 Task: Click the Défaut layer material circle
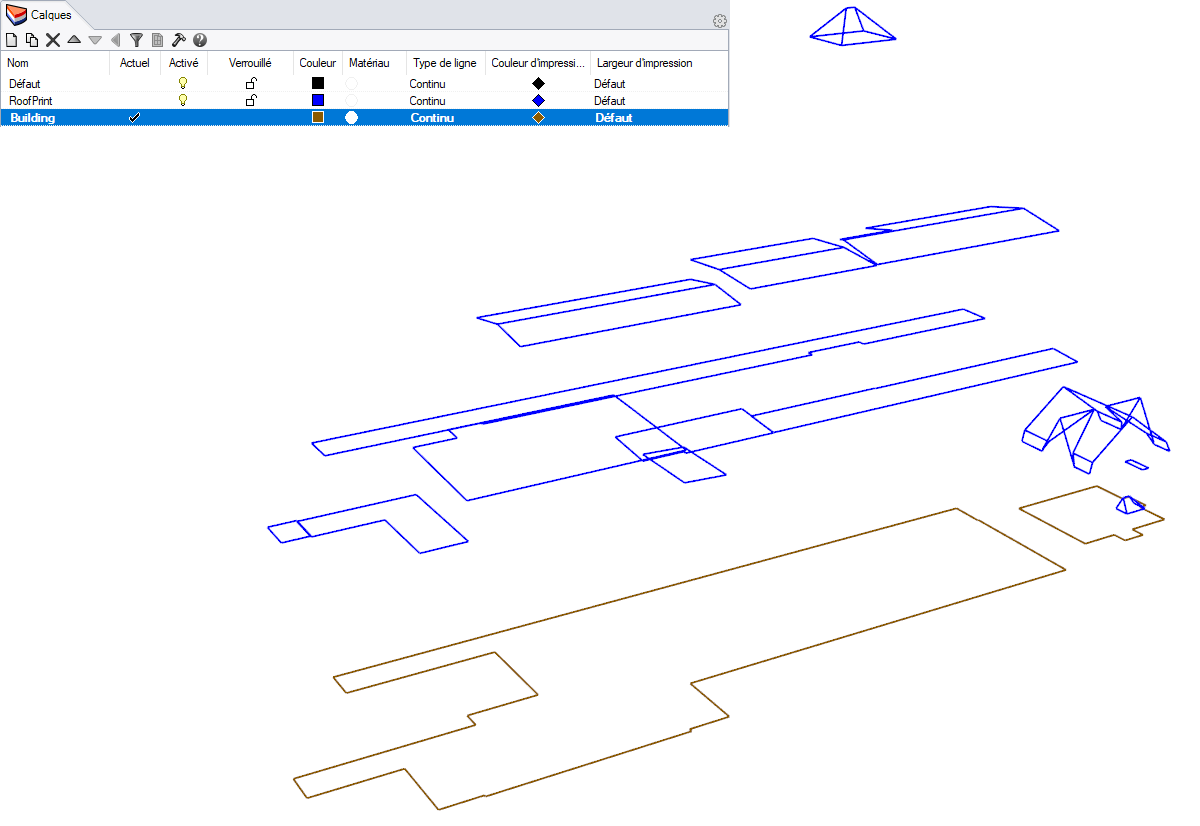pyautogui.click(x=351, y=84)
